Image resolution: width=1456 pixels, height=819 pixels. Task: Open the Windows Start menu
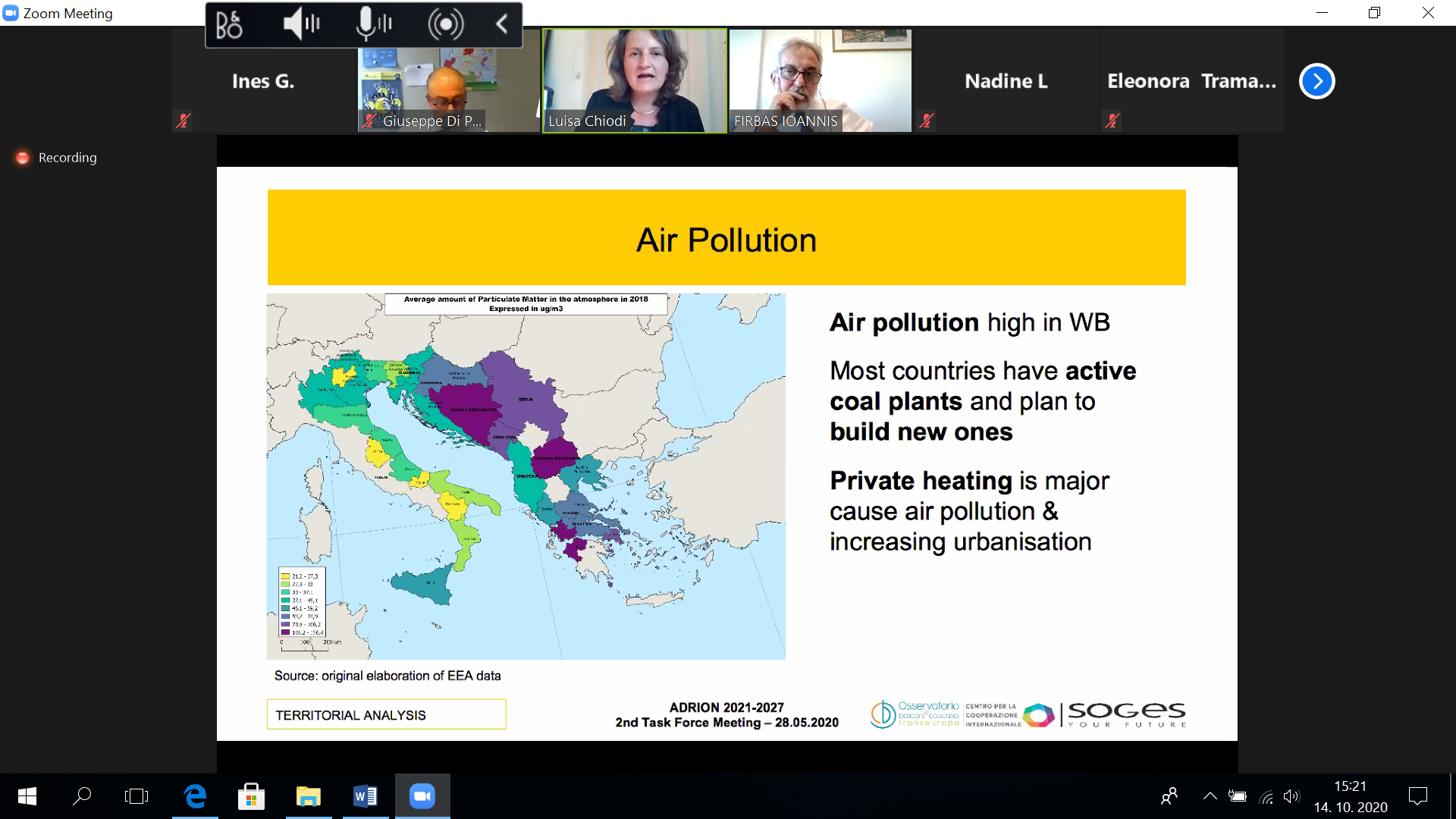point(27,796)
